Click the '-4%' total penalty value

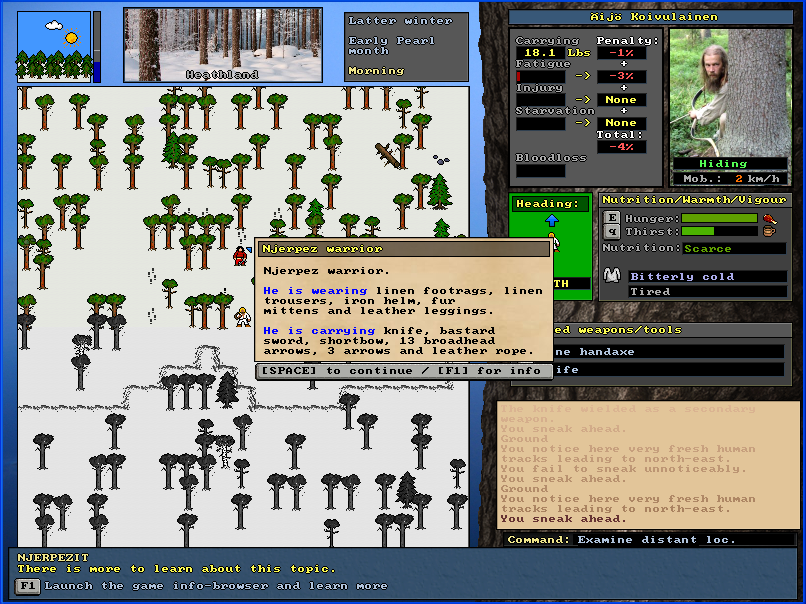pos(621,147)
